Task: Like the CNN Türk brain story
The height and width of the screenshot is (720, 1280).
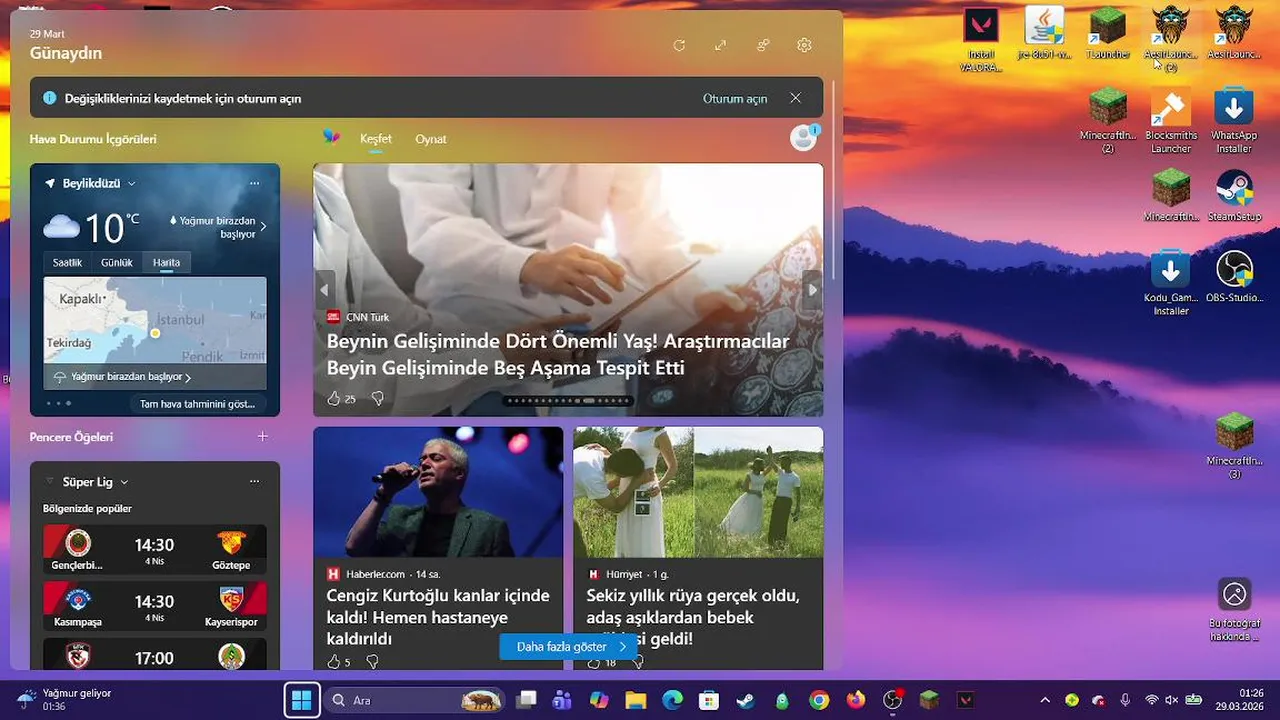Action: pyautogui.click(x=334, y=398)
